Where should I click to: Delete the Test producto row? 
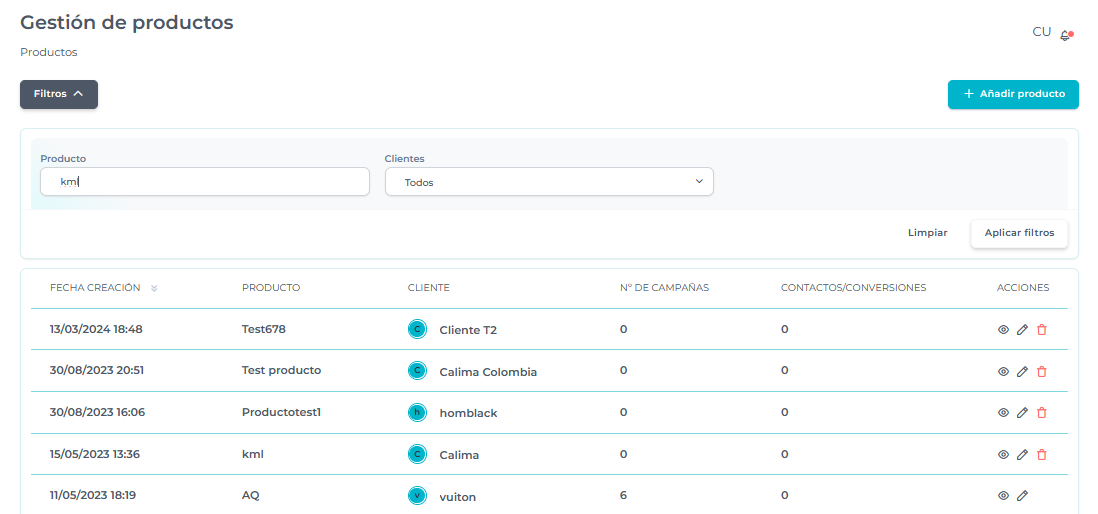[x=1041, y=371]
